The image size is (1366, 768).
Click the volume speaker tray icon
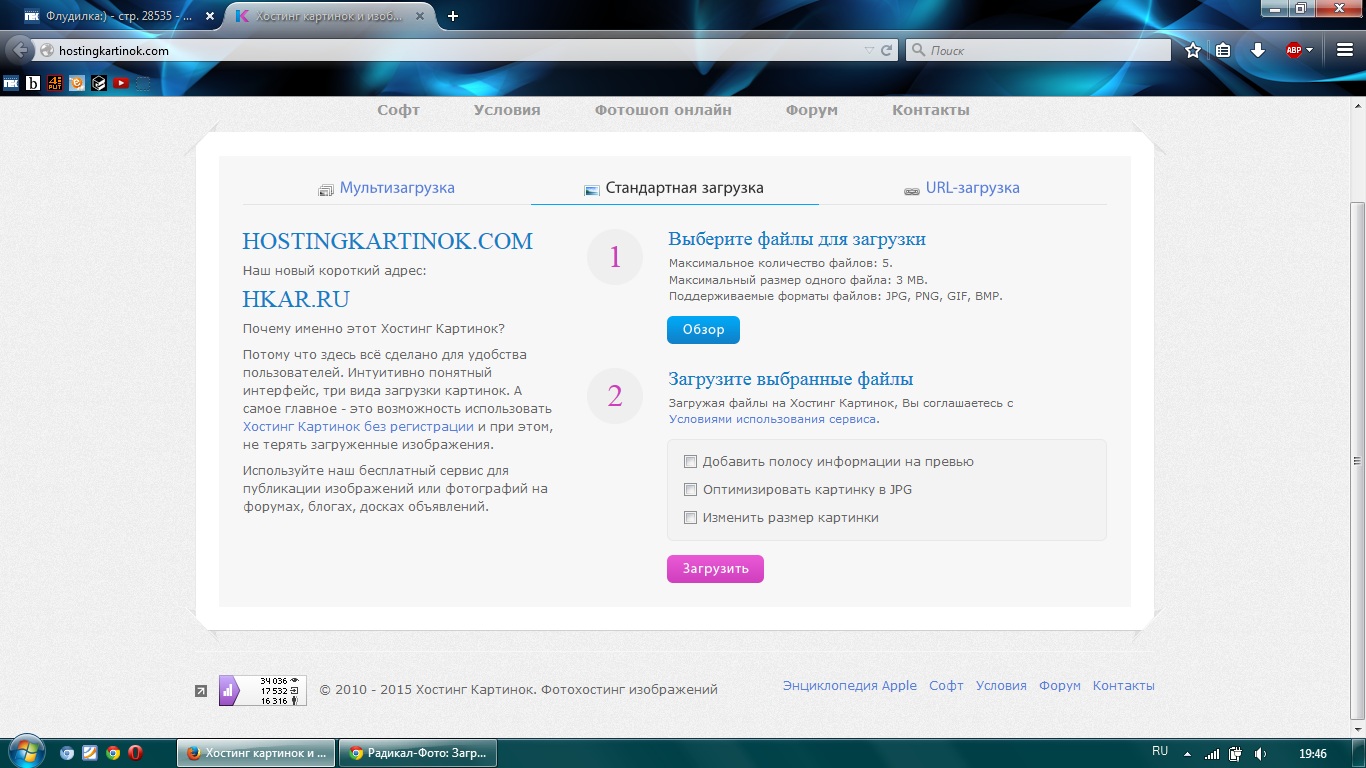[1261, 753]
